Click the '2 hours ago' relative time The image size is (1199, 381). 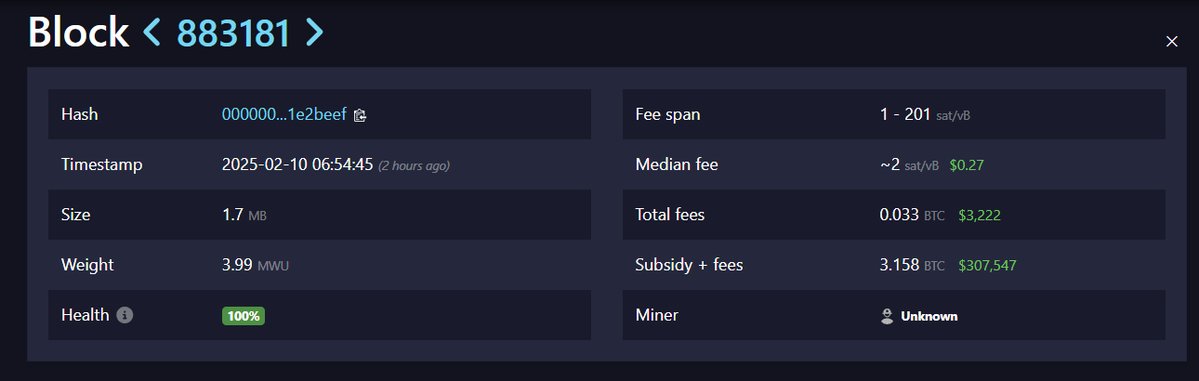[414, 165]
